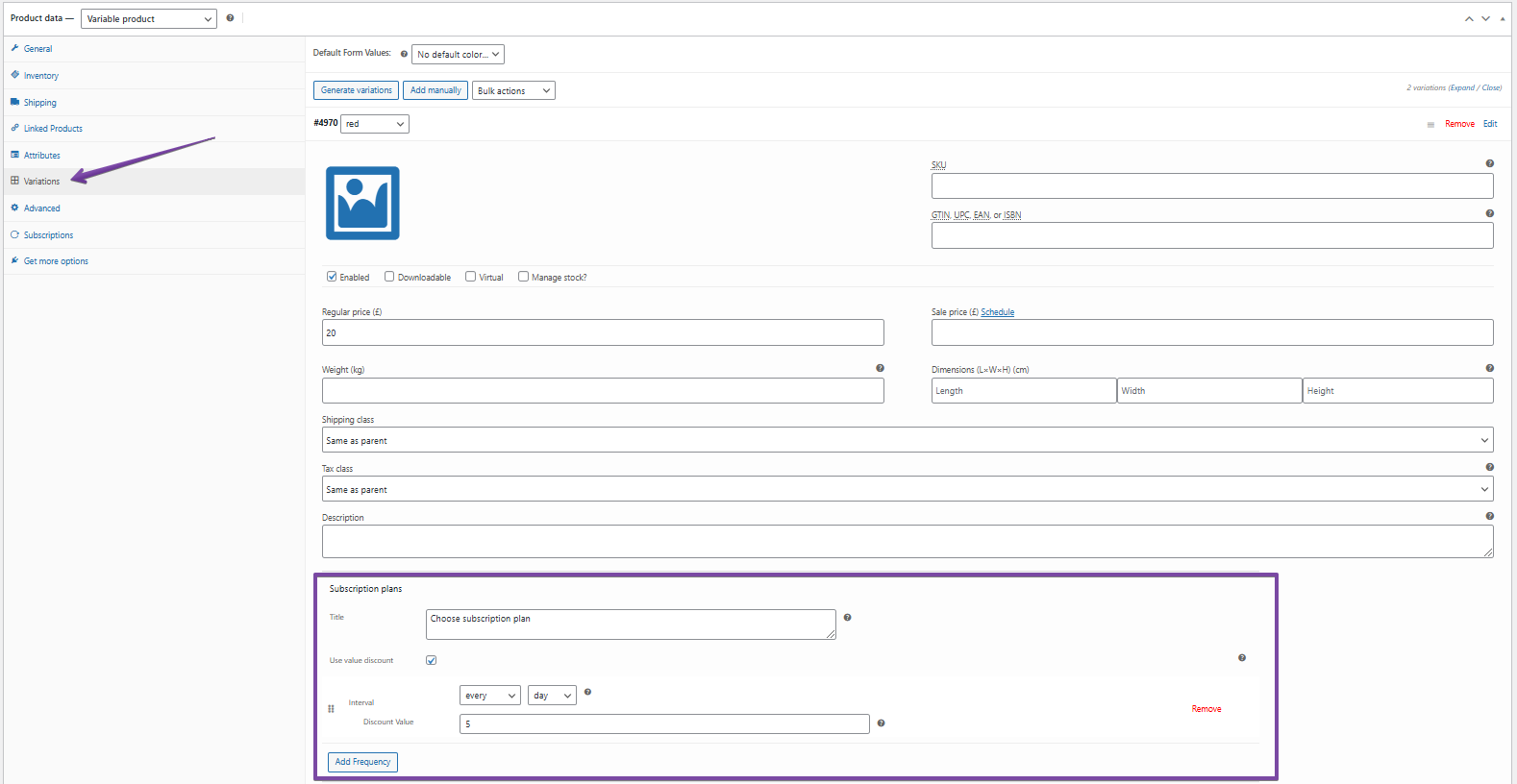Enable the Manage stock checkbox
The height and width of the screenshot is (784, 1517).
coord(524,277)
